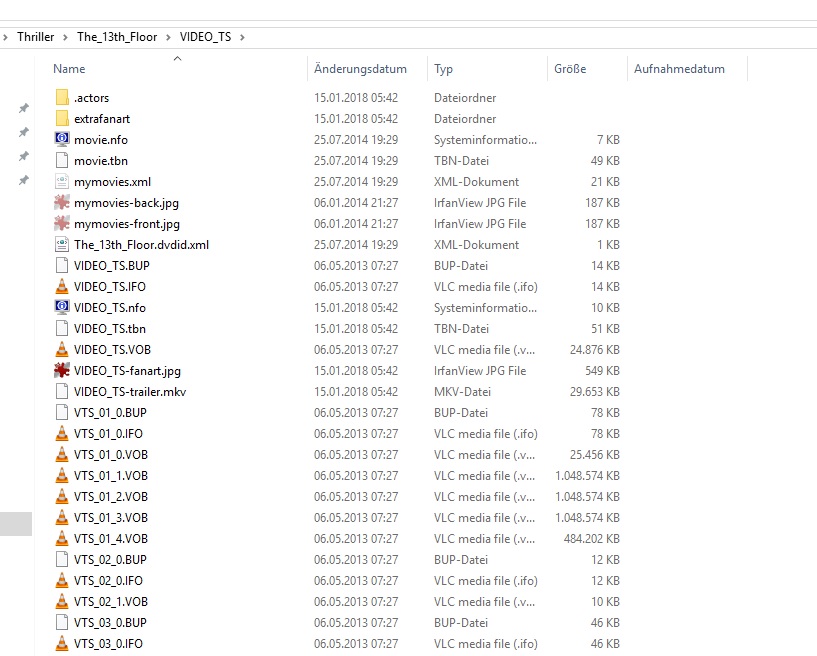Select the extrafanart folder name
This screenshot has height=656, width=817.
[102, 119]
